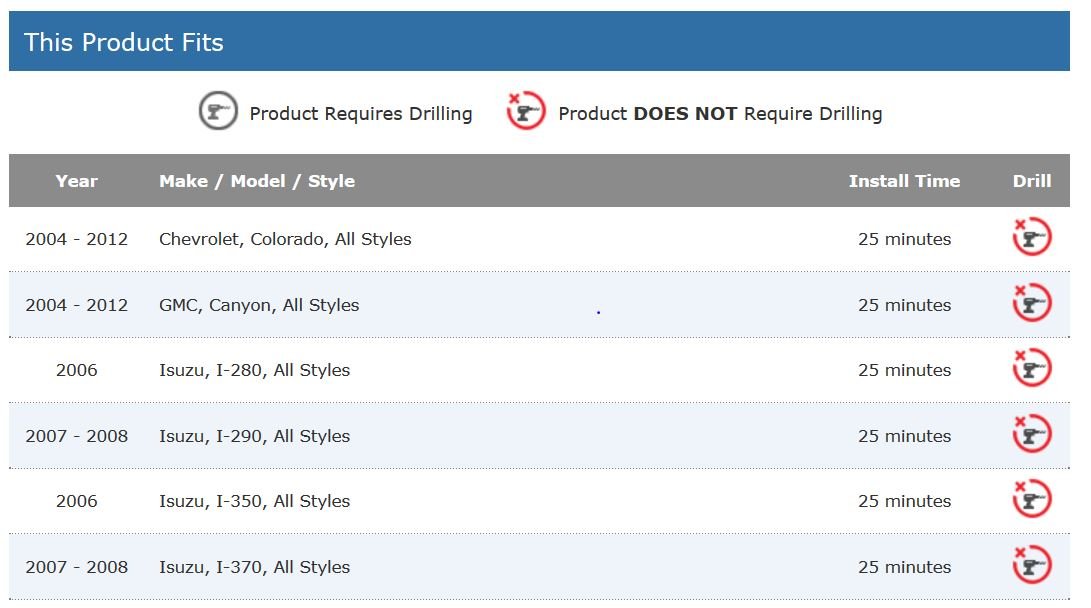This screenshot has height=608, width=1091.
Task: Click the This Product Fits heading
Action: pyautogui.click(x=124, y=42)
